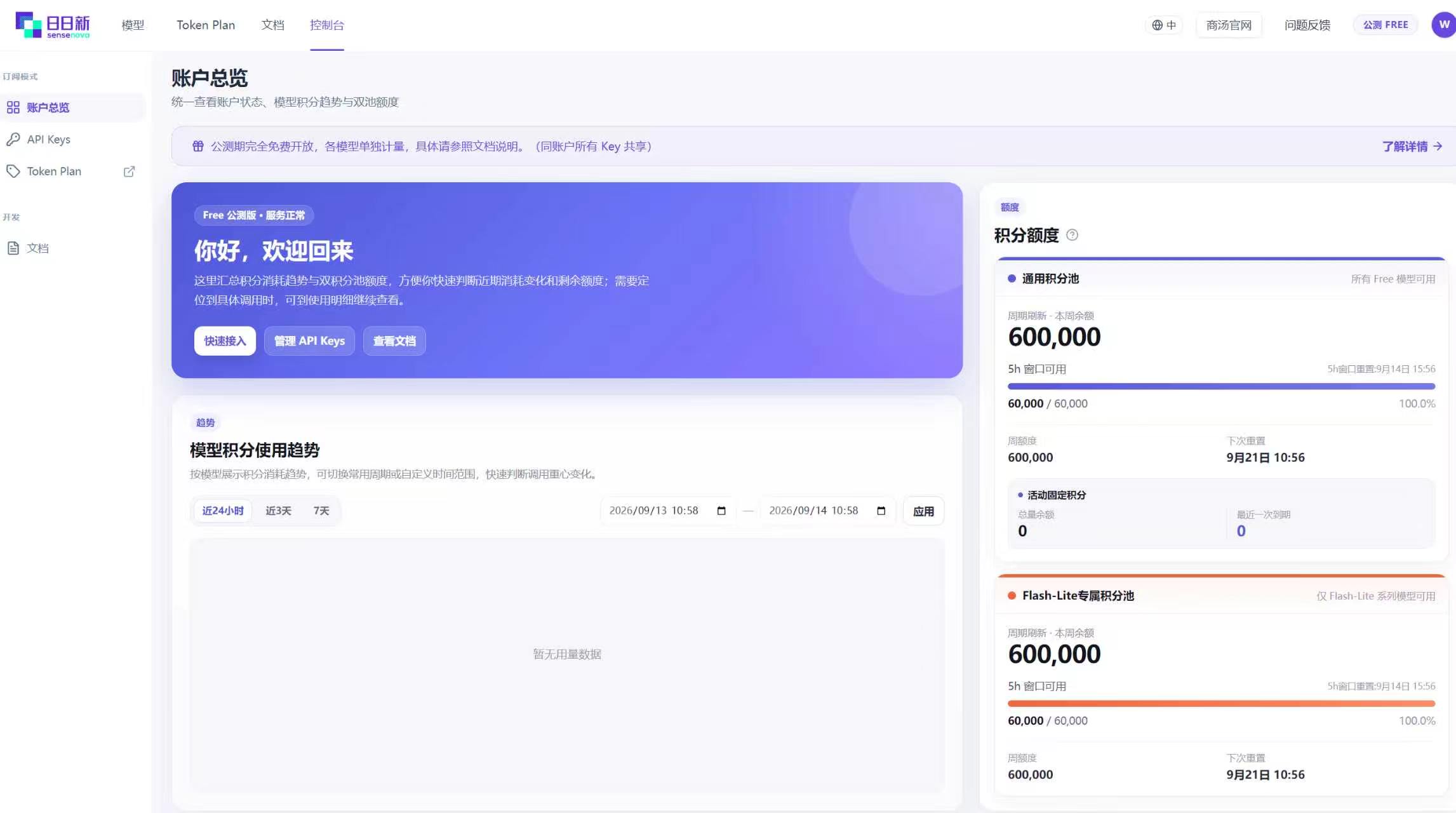Click the SenseNova 日日新 logo
The height and width of the screenshot is (813, 1456).
click(53, 25)
